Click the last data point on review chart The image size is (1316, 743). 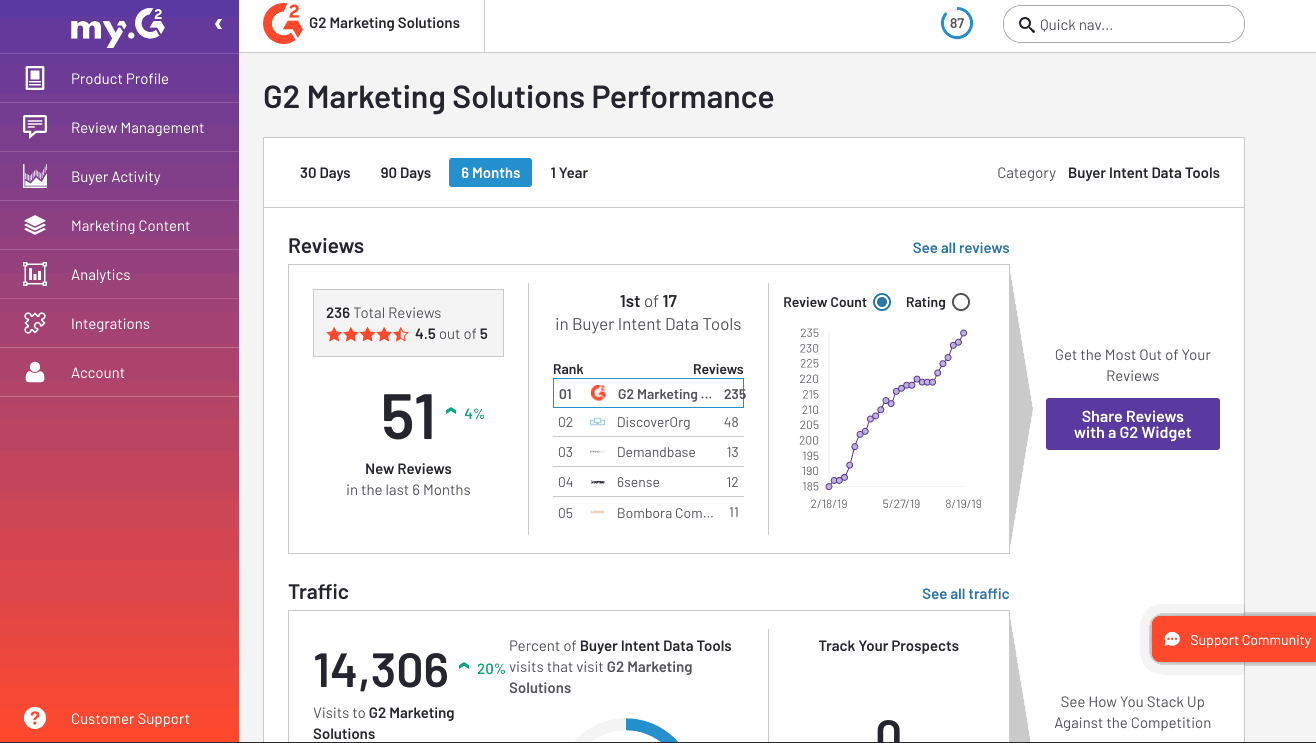tap(964, 333)
